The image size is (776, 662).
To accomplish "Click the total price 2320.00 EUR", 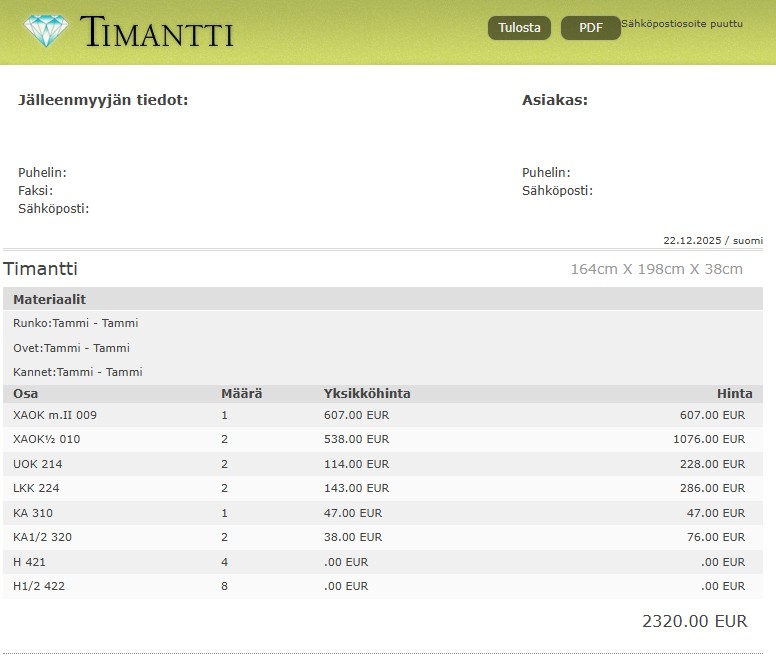I will pos(694,621).
